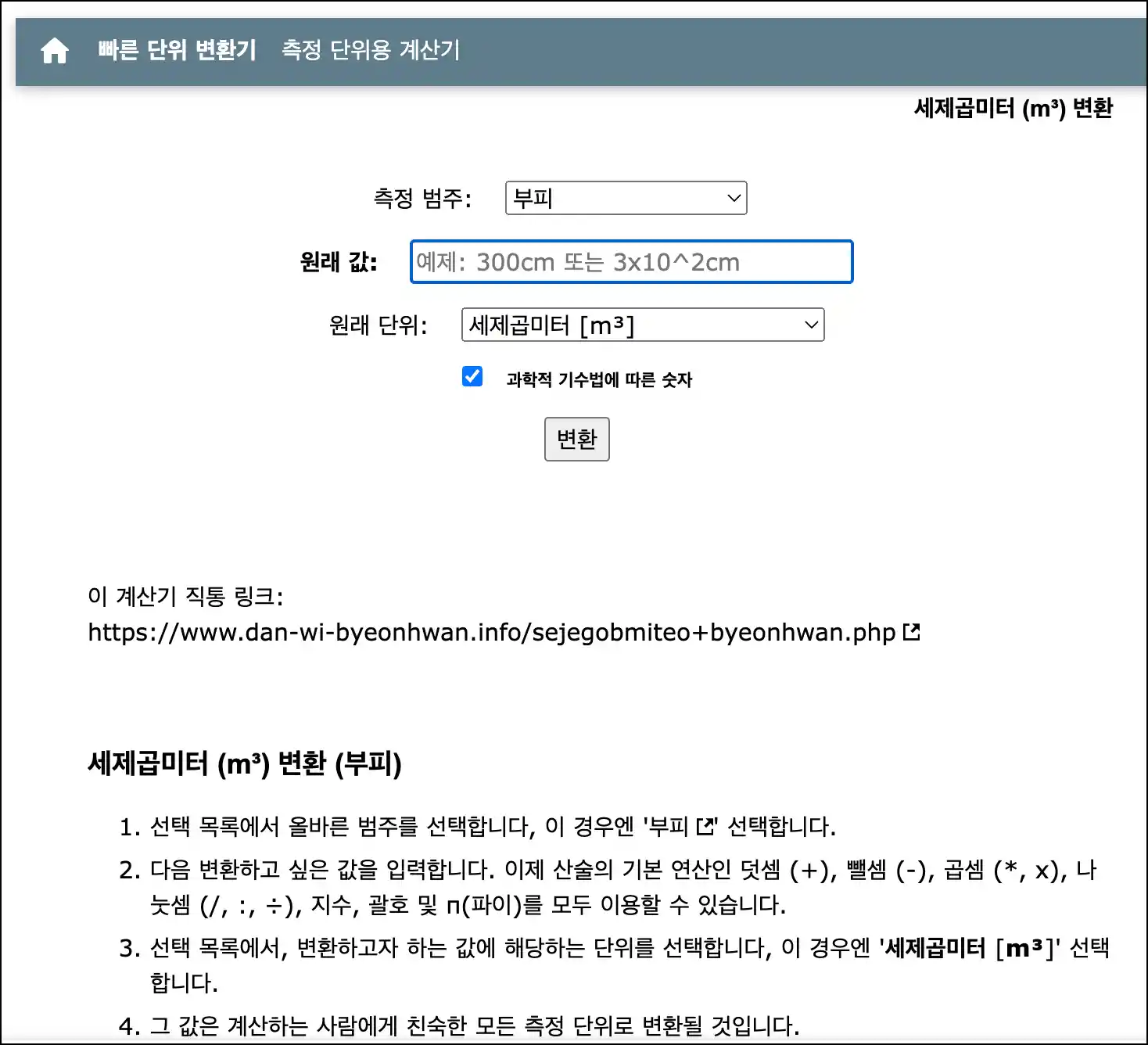
Task: Expand the 원래 단위 dropdown showing 세제곱미터 [m³]
Action: pyautogui.click(x=643, y=325)
